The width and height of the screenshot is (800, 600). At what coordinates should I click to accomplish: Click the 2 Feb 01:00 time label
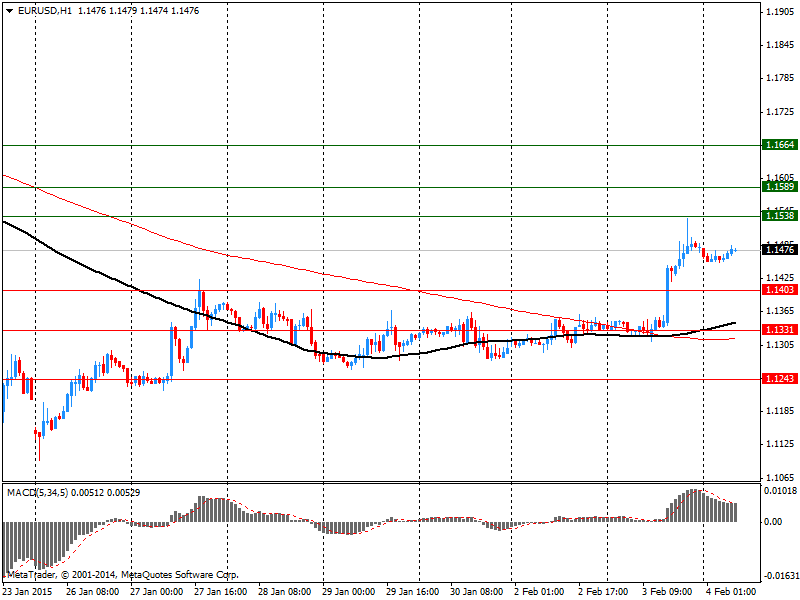(539, 592)
